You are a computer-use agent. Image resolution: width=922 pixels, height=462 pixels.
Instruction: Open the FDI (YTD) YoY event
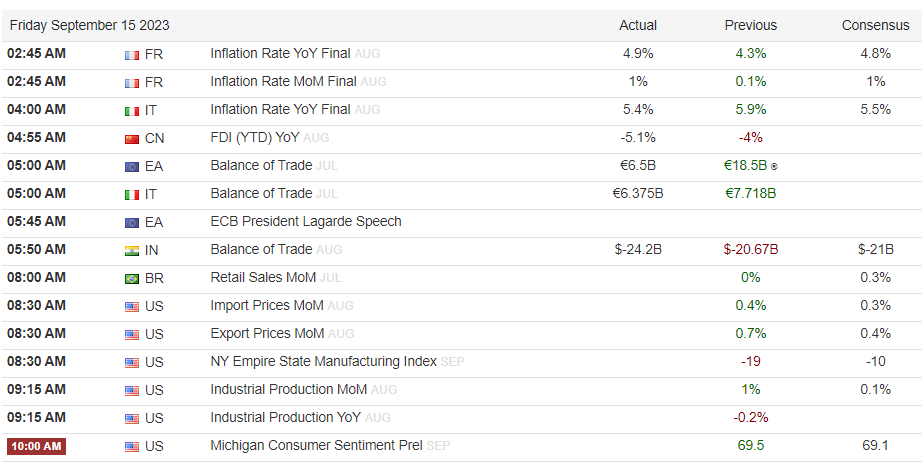tap(254, 137)
